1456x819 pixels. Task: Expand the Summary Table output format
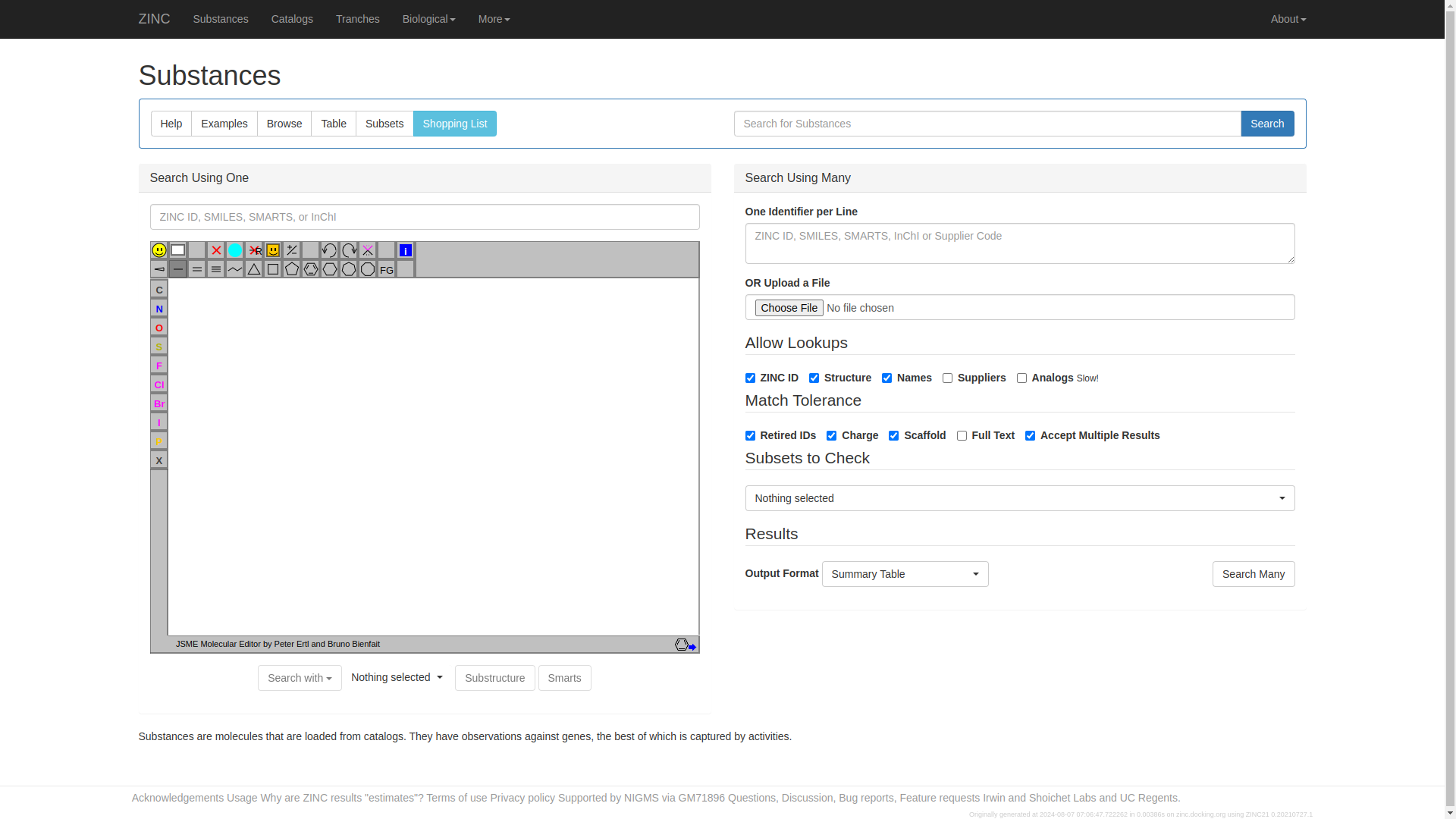click(905, 574)
